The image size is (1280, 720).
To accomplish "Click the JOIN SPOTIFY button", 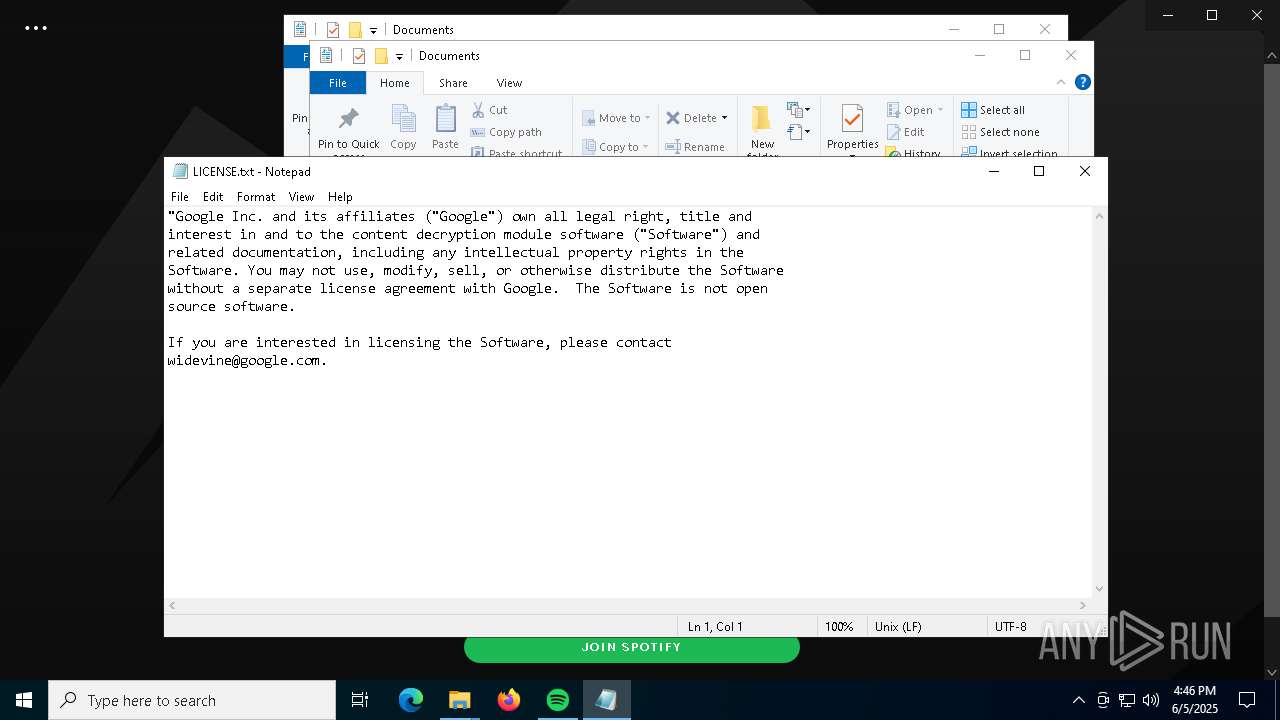I will point(632,647).
